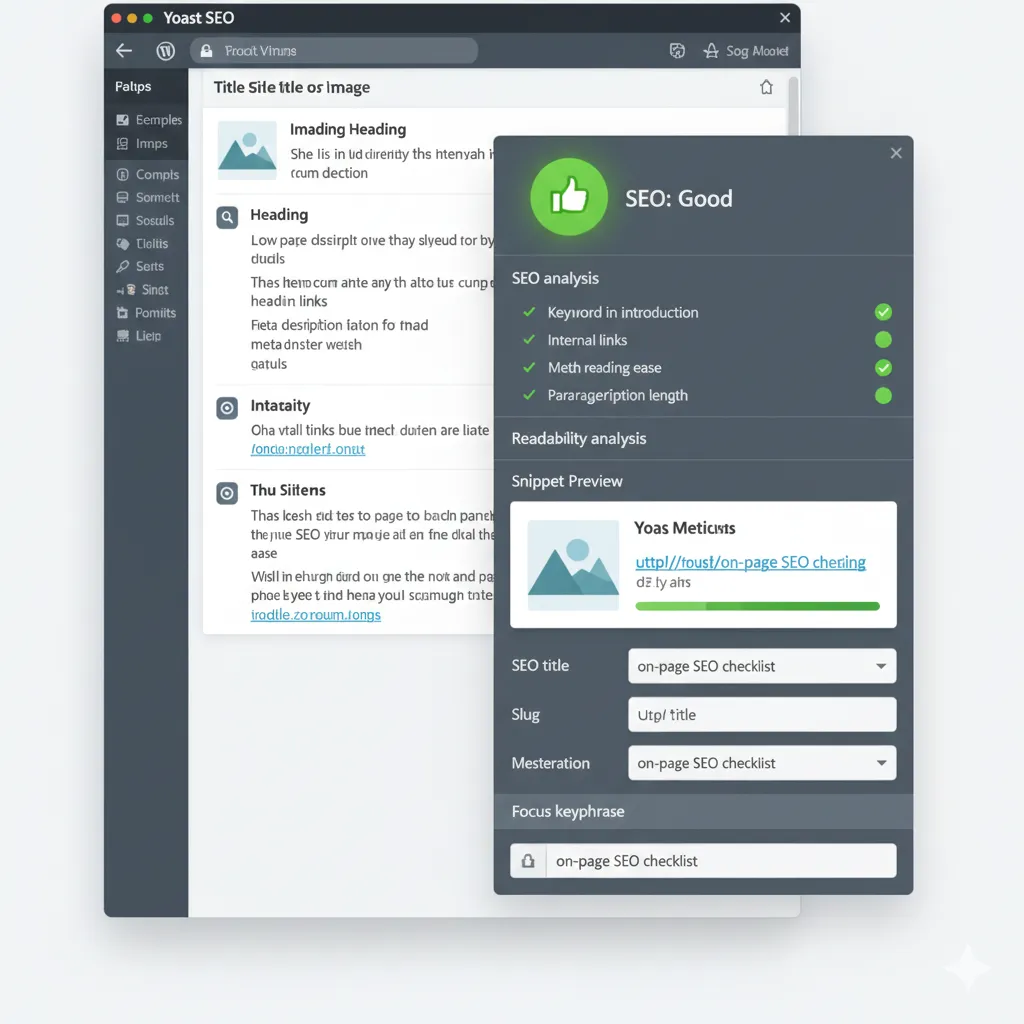Toggle the Meth reading ease check

[x=882, y=367]
